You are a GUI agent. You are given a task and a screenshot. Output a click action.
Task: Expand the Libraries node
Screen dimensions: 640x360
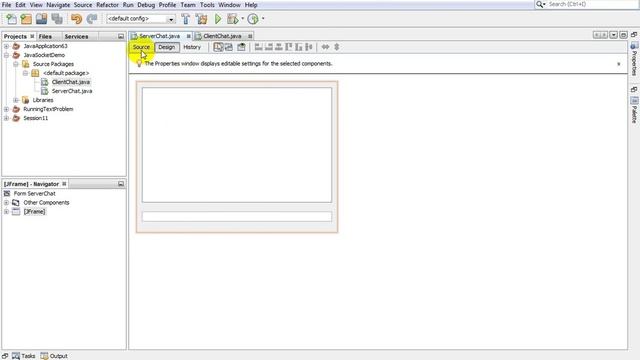(x=16, y=100)
